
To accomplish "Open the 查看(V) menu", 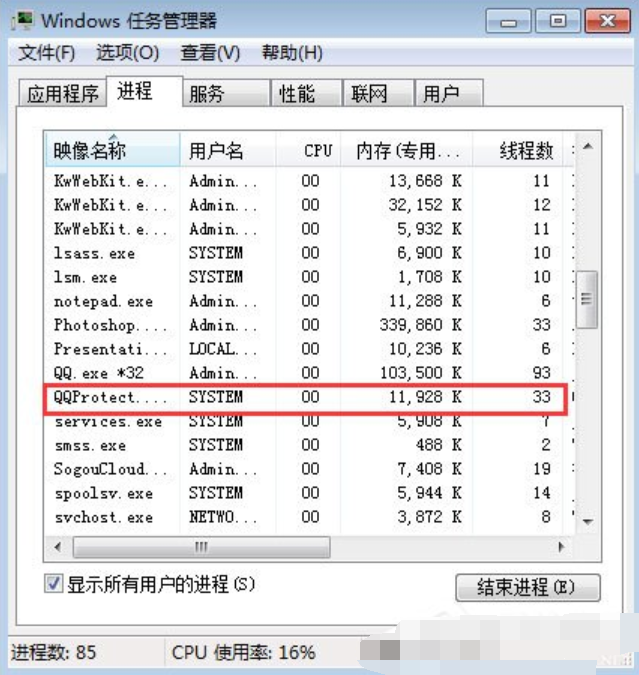I will 210,53.
